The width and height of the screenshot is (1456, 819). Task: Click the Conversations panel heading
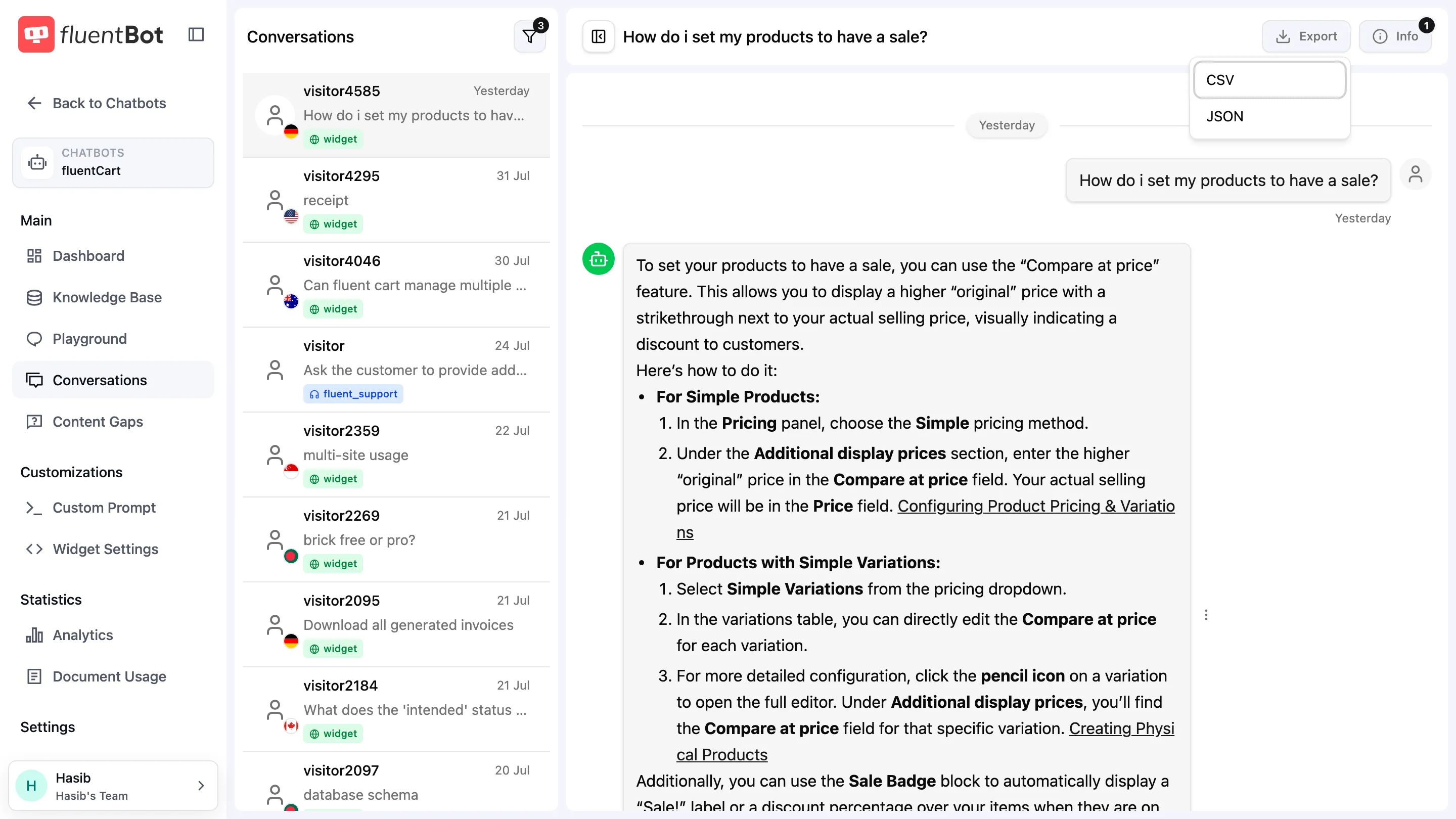pyautogui.click(x=300, y=37)
